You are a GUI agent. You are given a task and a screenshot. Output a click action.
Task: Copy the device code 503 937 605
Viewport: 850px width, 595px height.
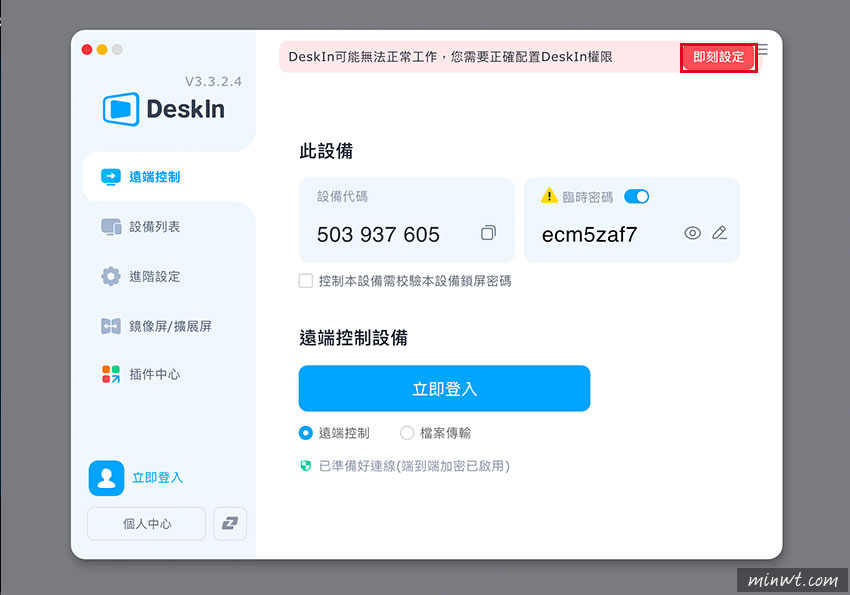(488, 232)
